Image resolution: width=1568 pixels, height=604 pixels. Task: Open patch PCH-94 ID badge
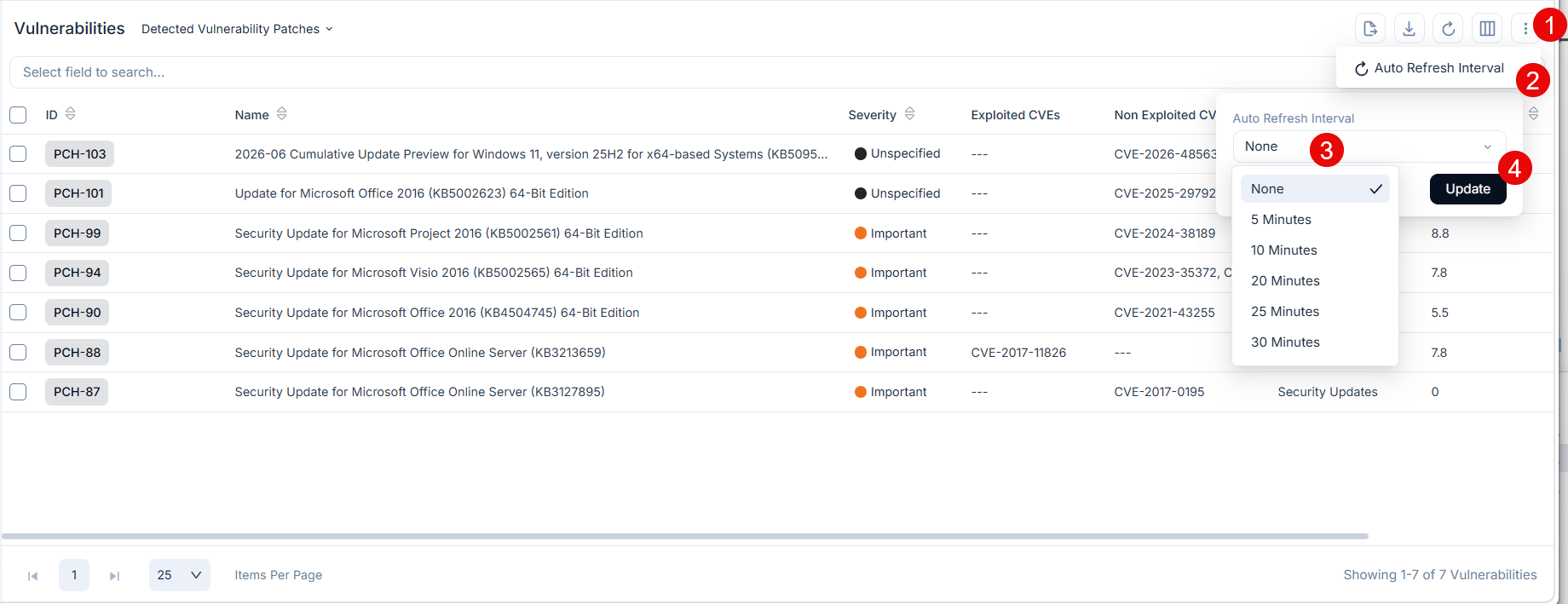(x=77, y=273)
